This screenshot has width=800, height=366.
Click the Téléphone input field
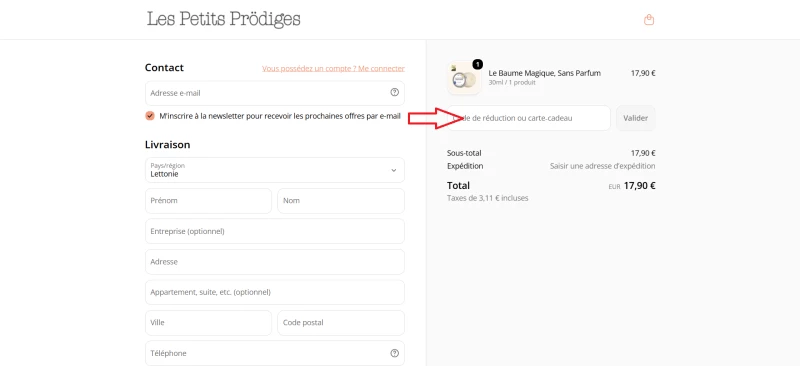[x=274, y=353]
